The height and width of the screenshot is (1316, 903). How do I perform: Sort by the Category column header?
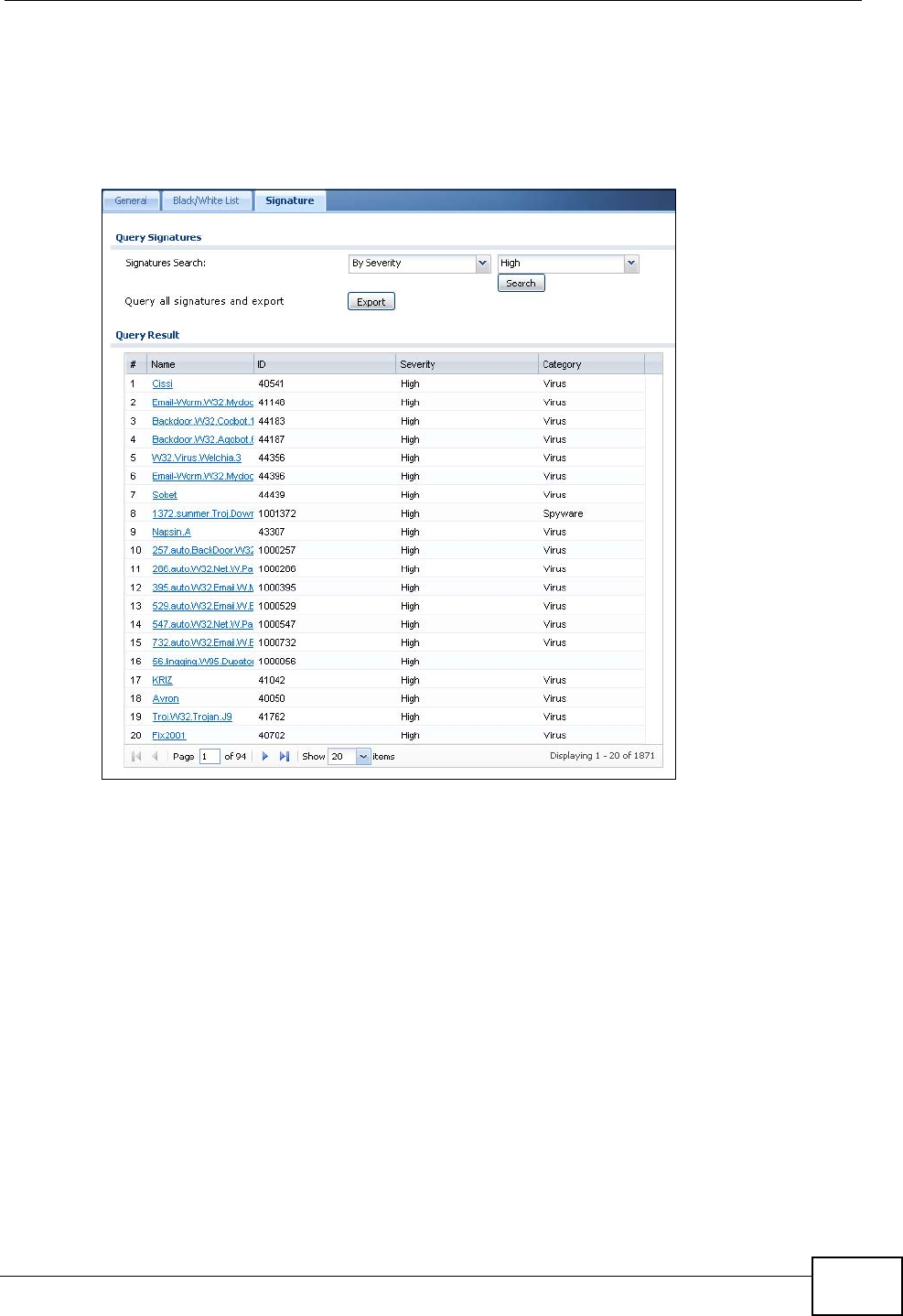pos(592,364)
